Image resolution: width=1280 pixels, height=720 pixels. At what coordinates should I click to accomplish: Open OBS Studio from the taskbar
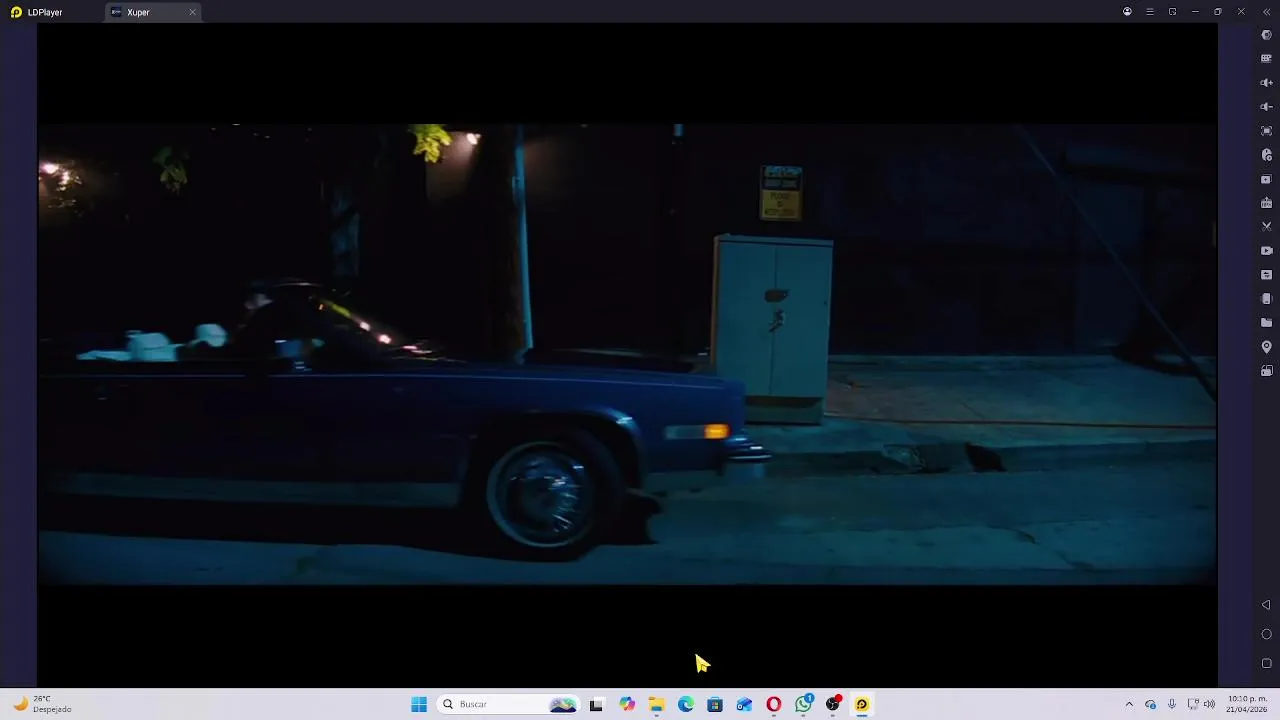[833, 704]
